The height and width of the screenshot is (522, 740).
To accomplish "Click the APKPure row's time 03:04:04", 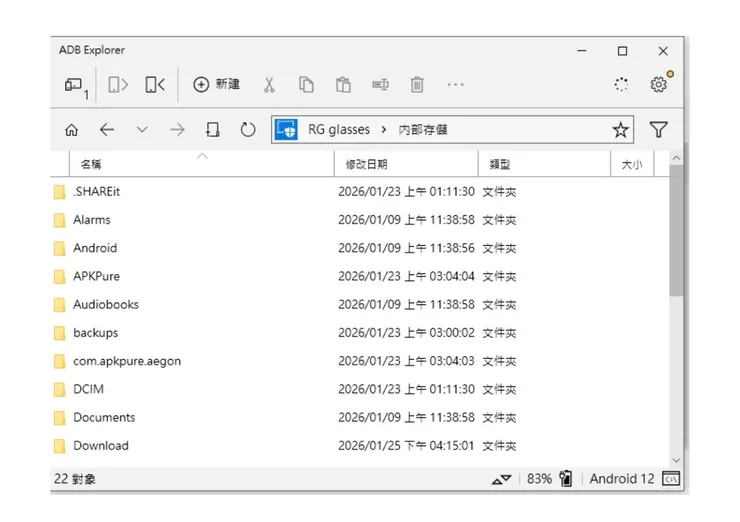I will click(x=452, y=276).
